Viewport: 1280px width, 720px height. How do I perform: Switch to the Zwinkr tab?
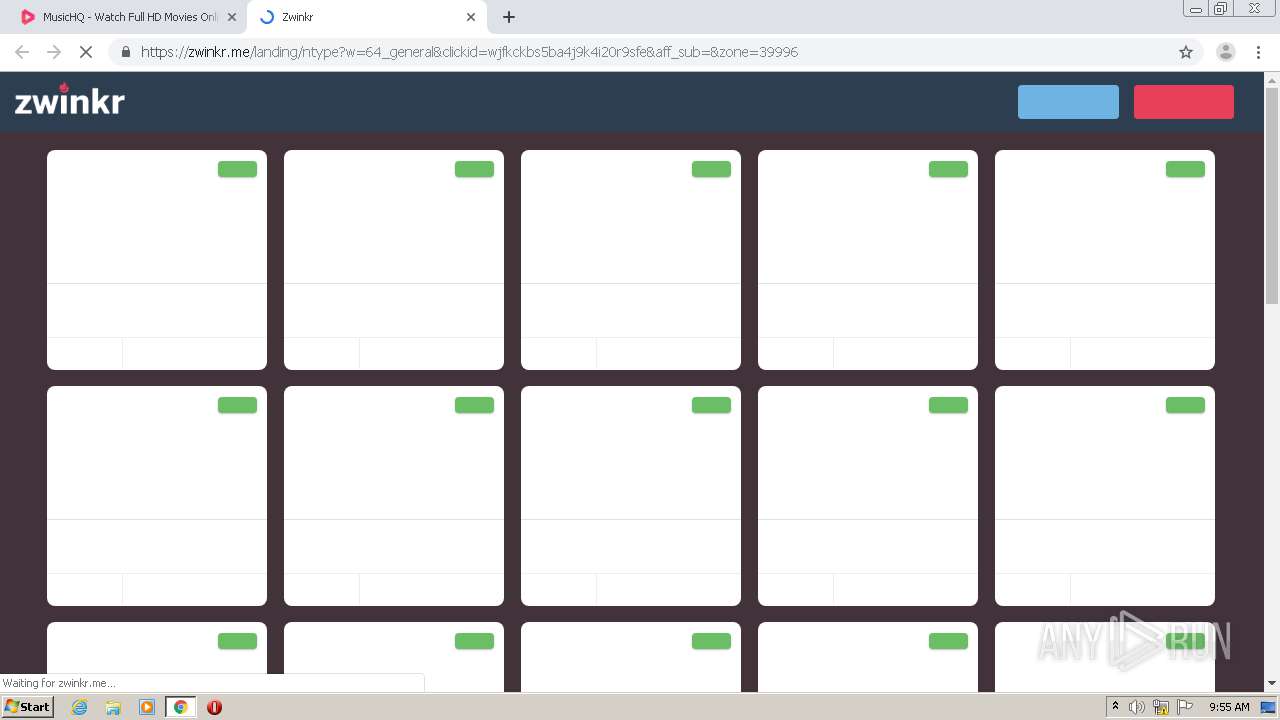pyautogui.click(x=365, y=17)
